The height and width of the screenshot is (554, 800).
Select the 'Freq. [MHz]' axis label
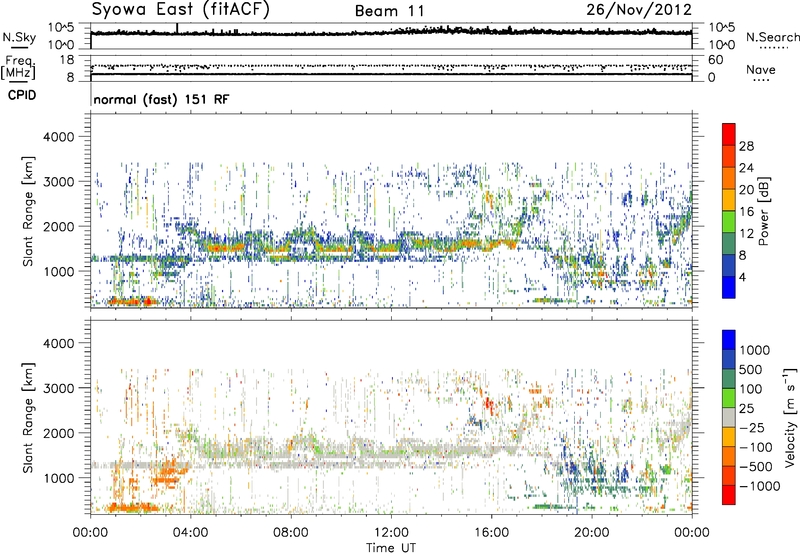[x=18, y=68]
